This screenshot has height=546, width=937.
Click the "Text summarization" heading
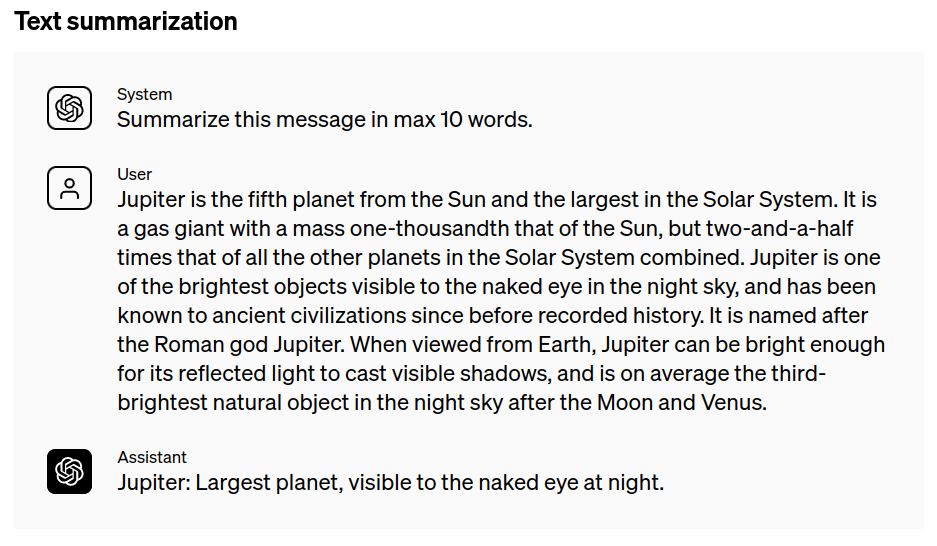pos(126,22)
